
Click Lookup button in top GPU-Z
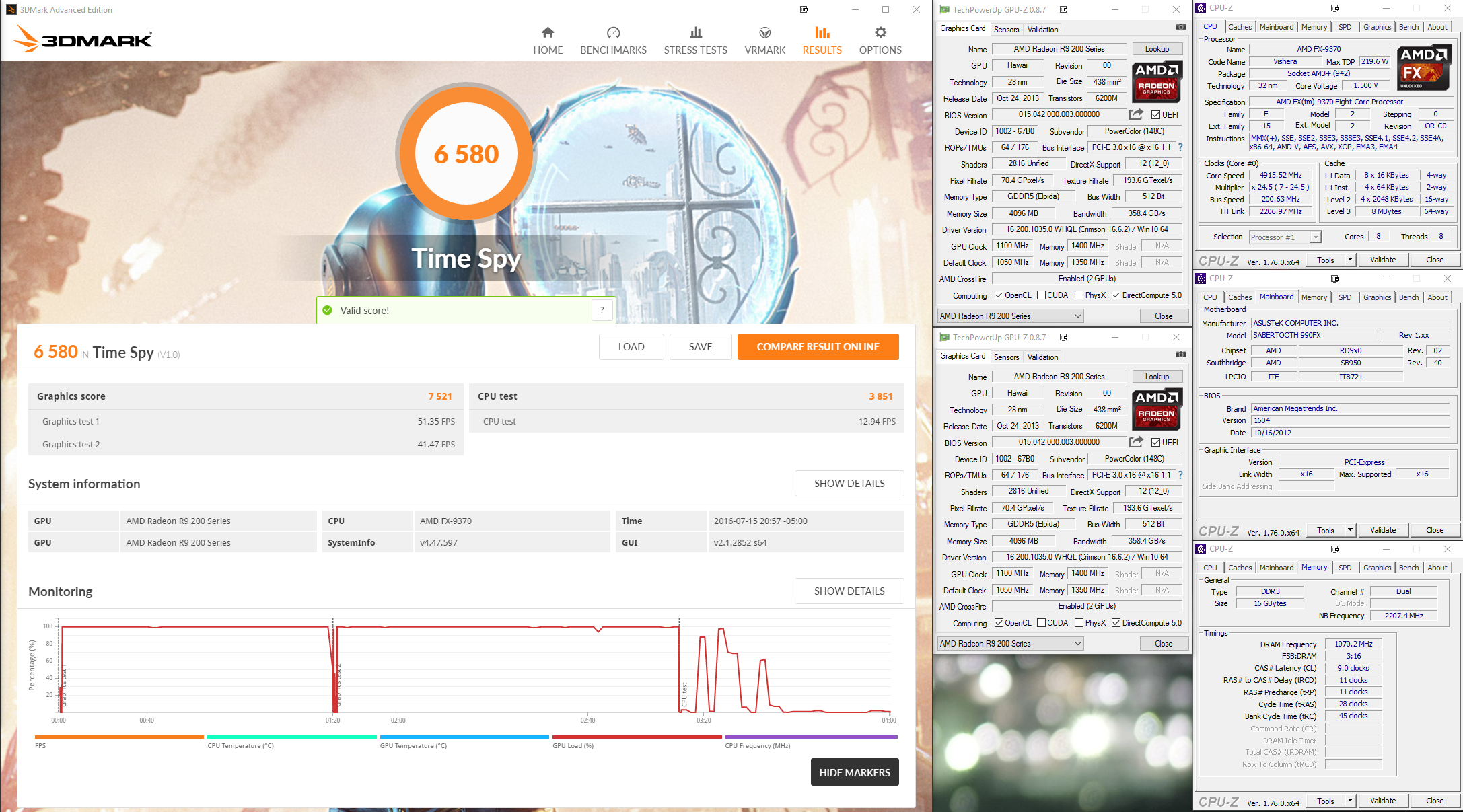click(x=1157, y=49)
